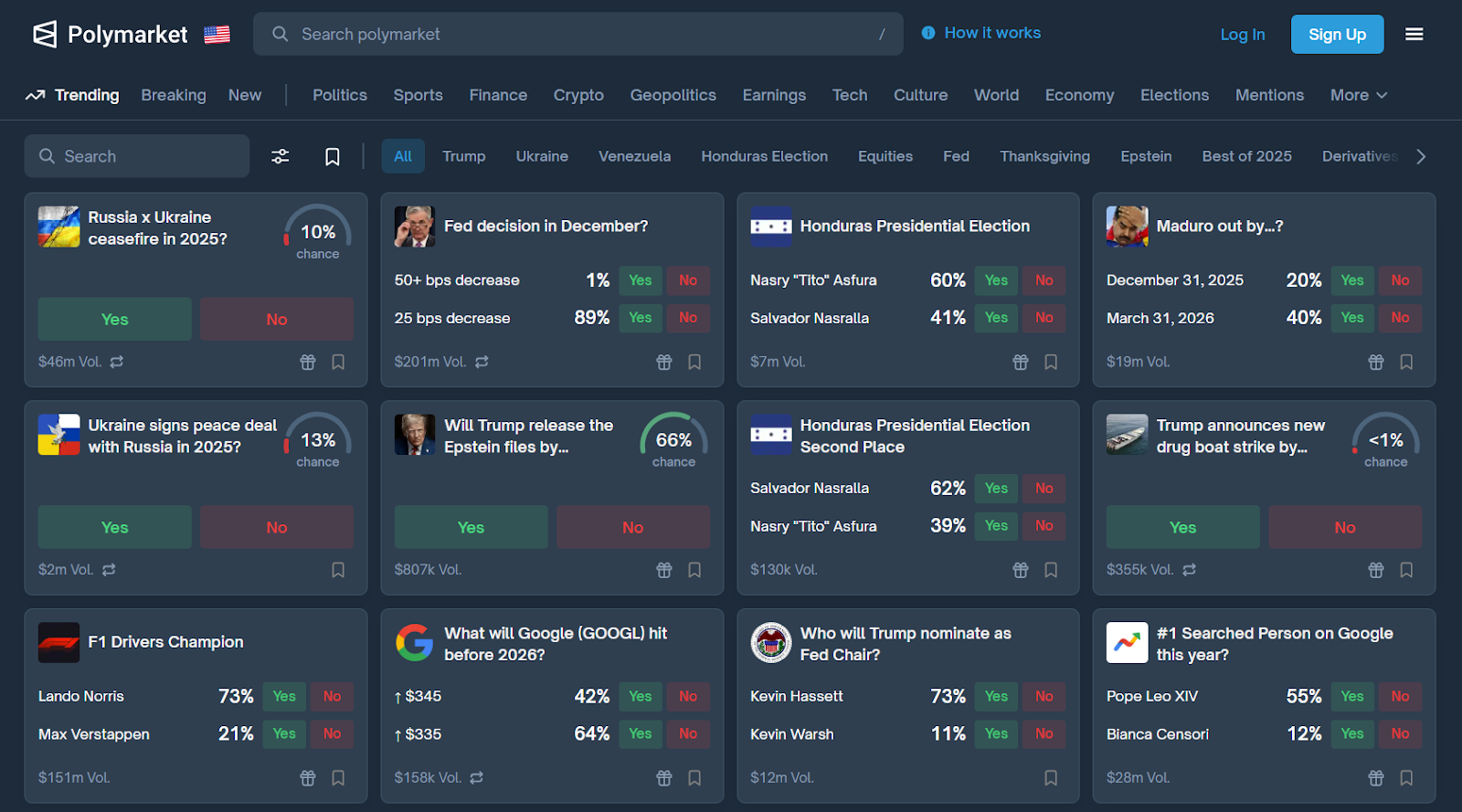Buy Yes on 25 bps decrease
The image size is (1462, 812).
coord(641,318)
